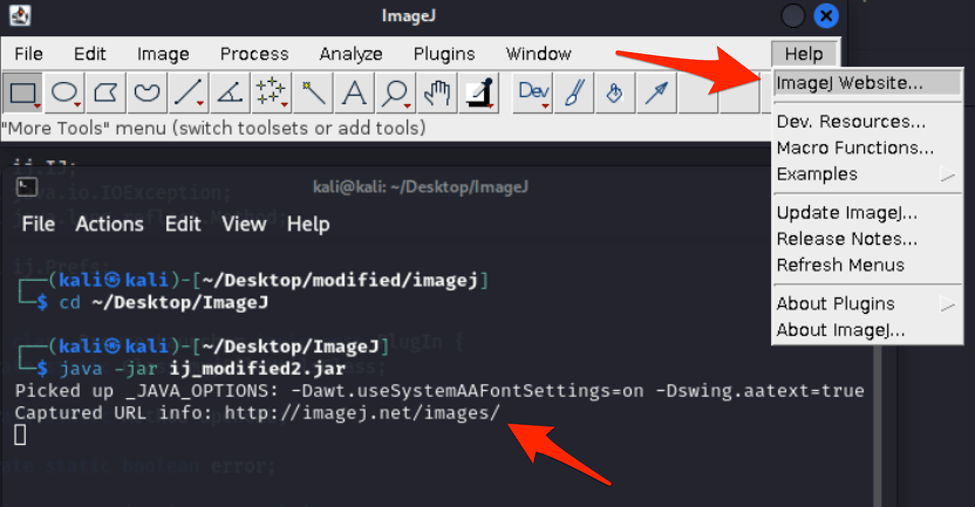Select the Arrow tool
975x507 pixels.
[657, 93]
